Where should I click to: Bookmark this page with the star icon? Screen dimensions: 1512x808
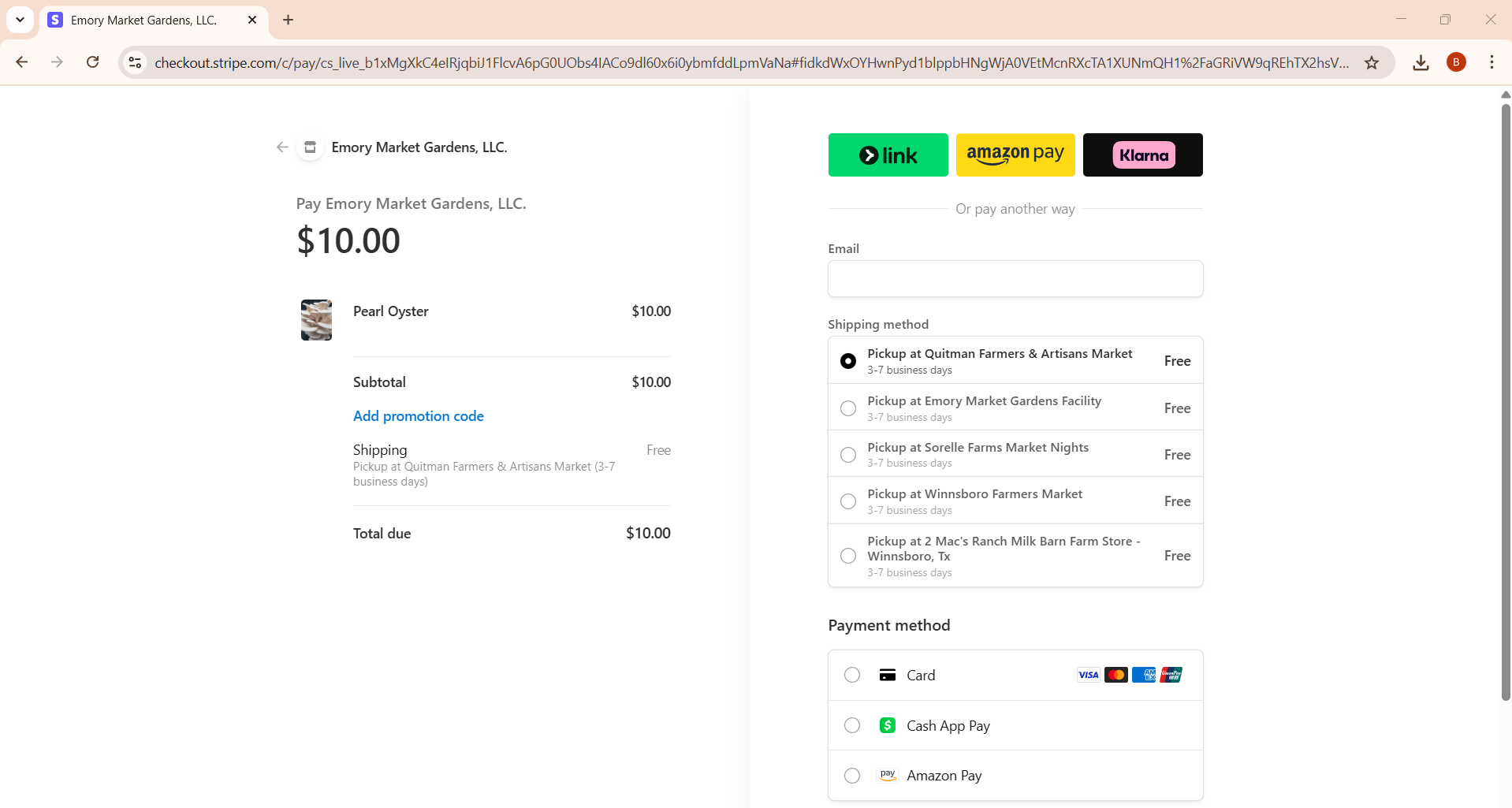coord(1372,62)
